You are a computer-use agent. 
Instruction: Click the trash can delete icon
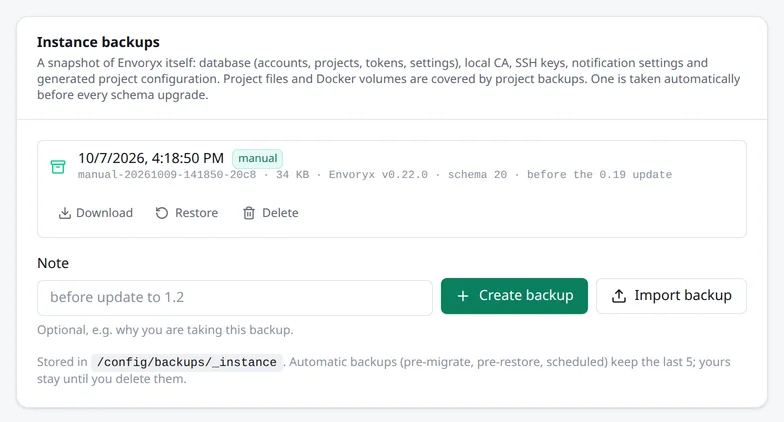point(248,213)
